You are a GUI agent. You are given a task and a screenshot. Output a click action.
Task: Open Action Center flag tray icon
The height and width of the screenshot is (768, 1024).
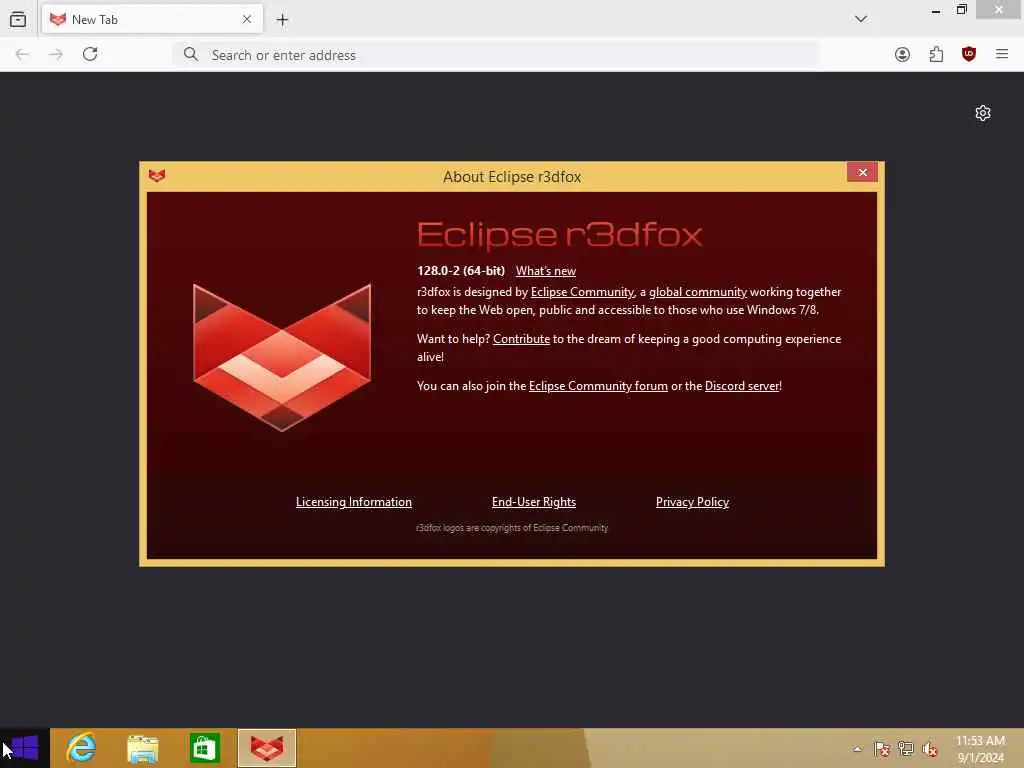click(882, 748)
